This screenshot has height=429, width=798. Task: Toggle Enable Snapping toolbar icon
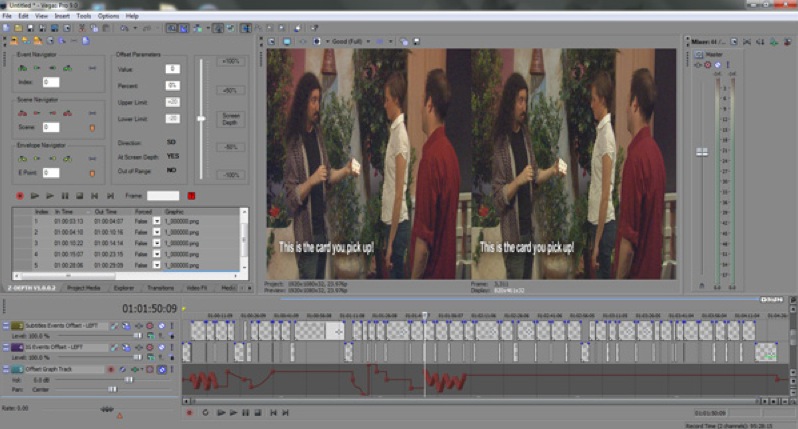(x=172, y=28)
